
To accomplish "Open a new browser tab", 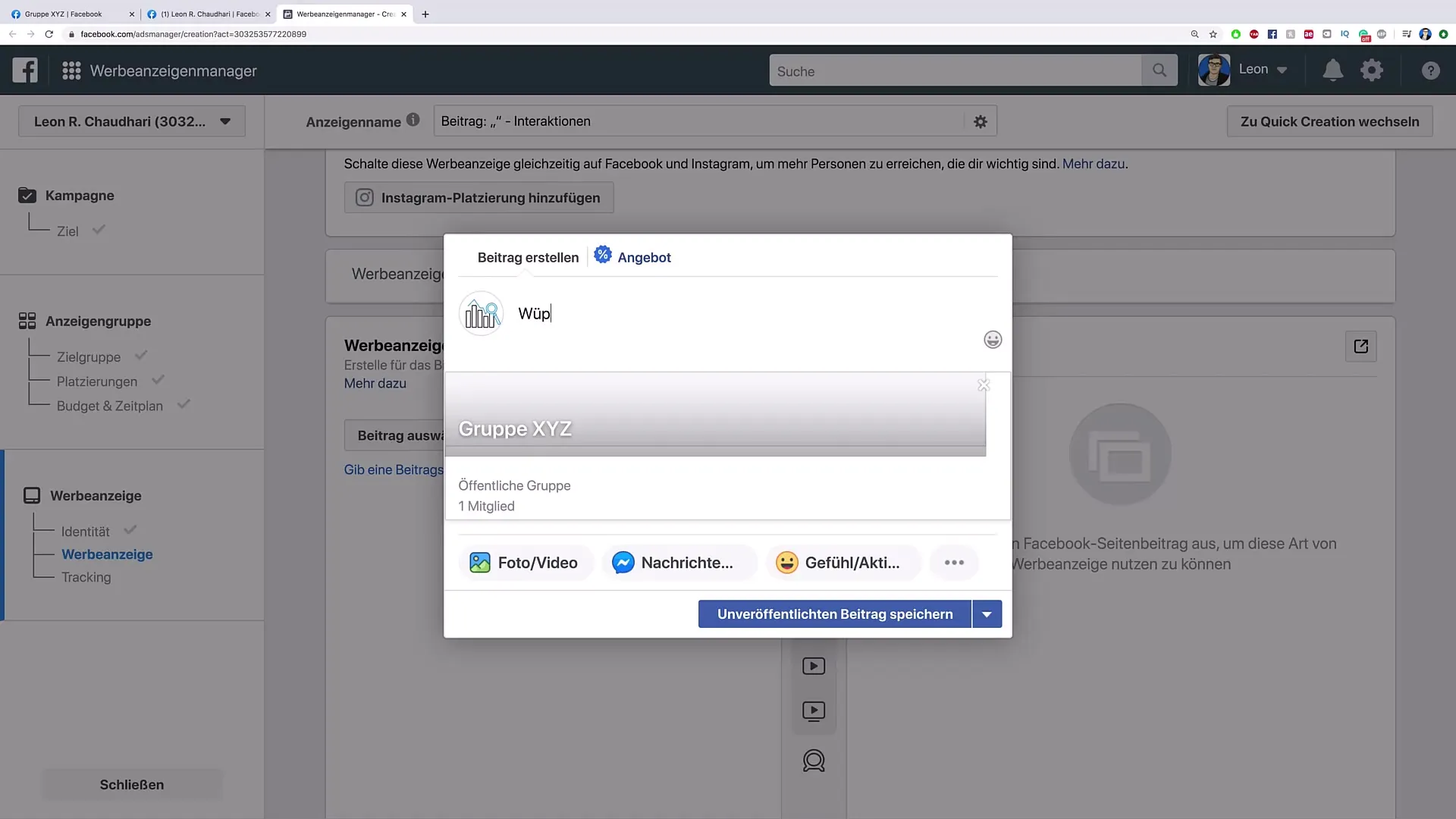I will coord(425,14).
